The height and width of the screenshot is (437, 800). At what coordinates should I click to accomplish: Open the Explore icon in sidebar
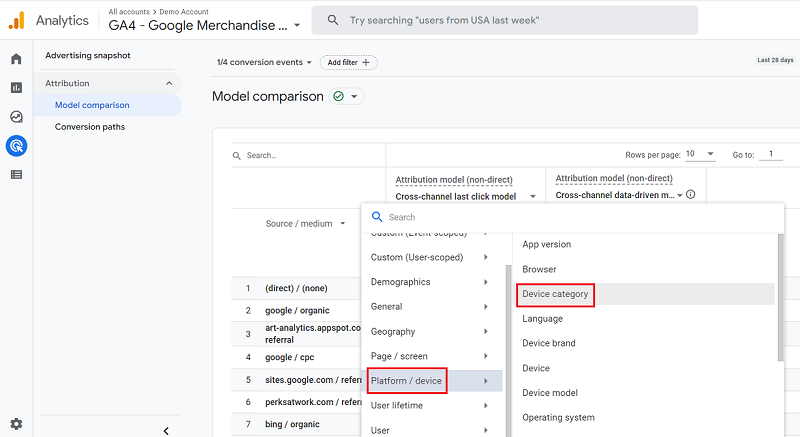tap(16, 117)
